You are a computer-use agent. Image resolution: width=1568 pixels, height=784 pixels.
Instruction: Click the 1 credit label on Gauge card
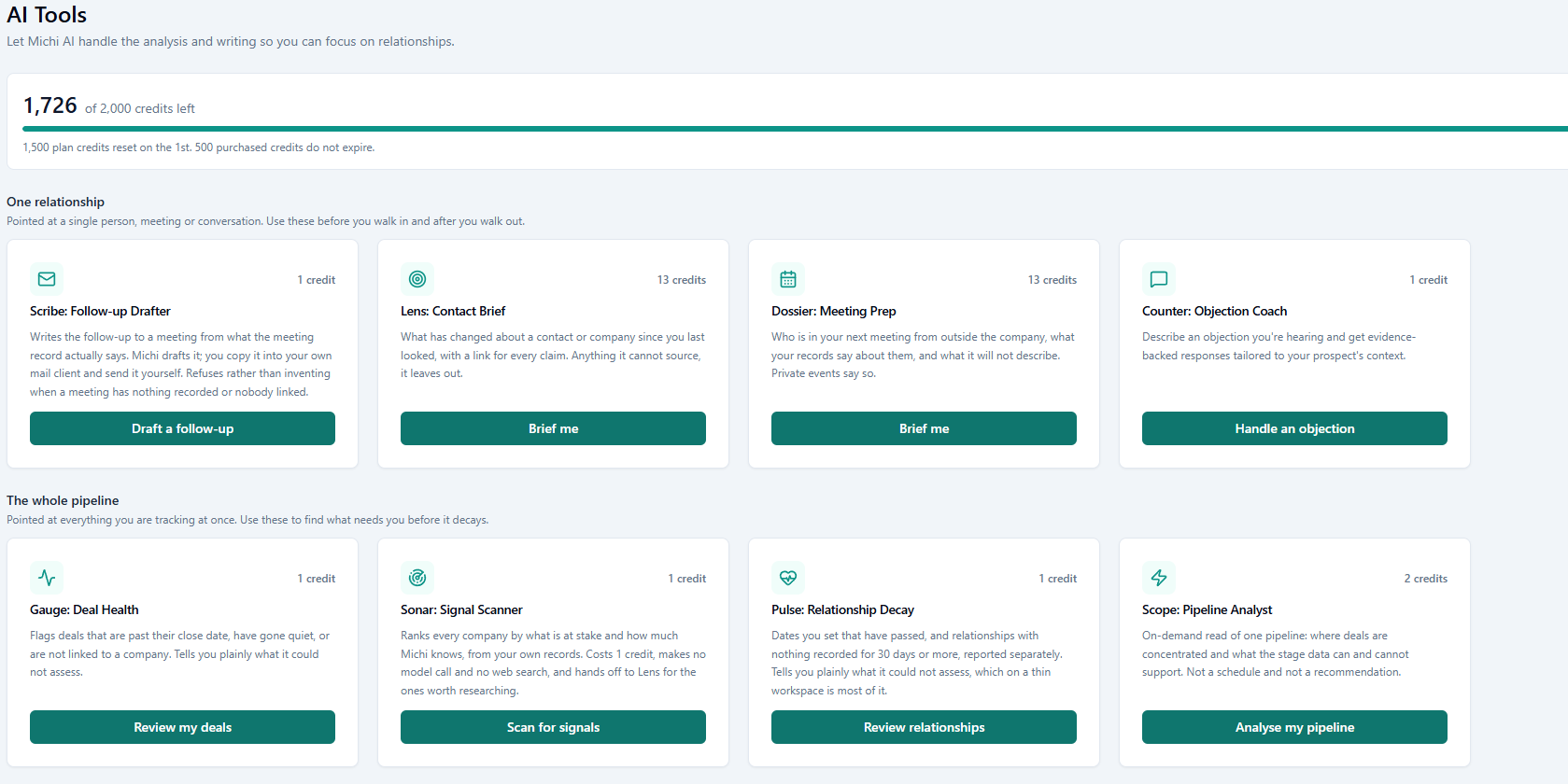tap(316, 579)
